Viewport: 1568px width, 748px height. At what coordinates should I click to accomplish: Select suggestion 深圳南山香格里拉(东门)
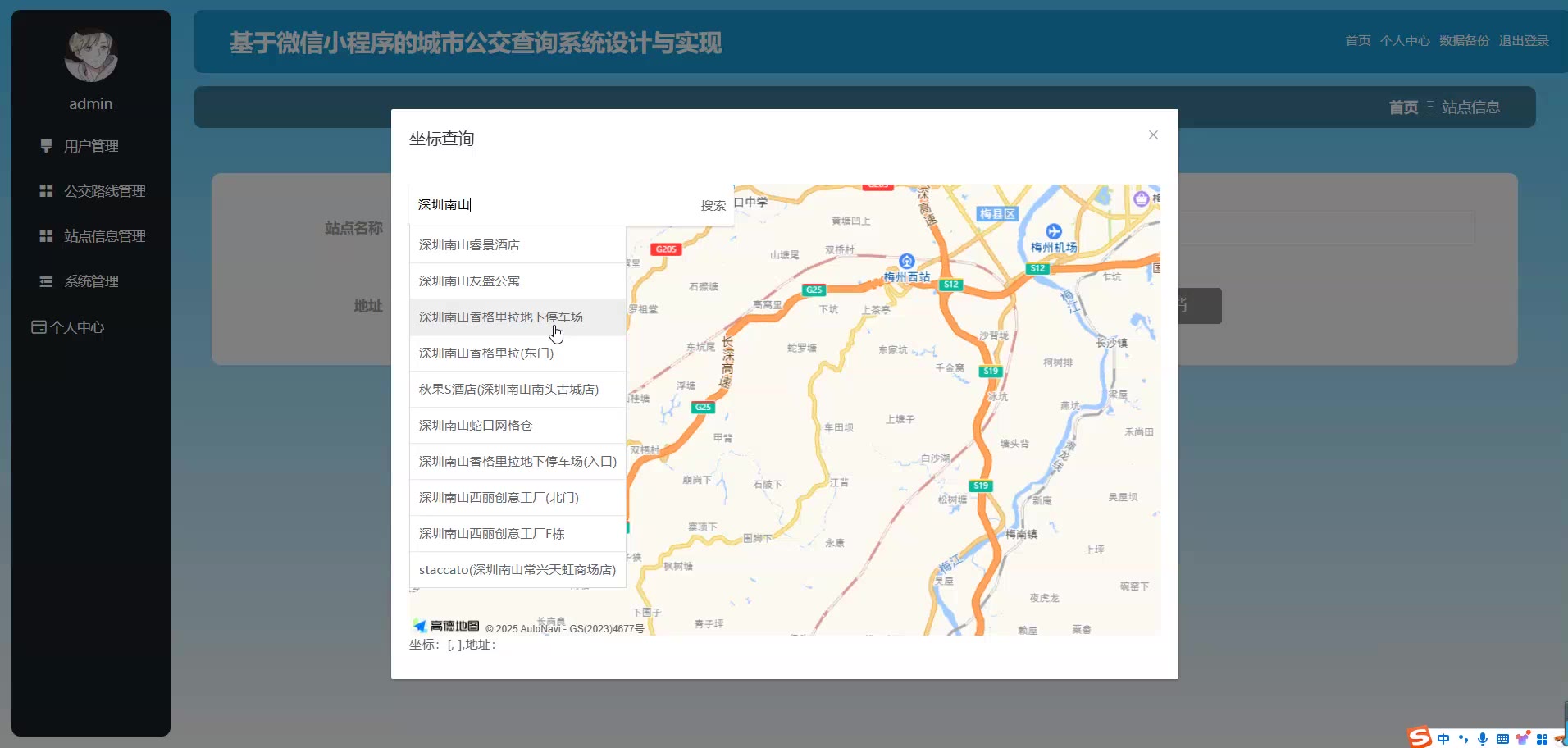point(517,353)
